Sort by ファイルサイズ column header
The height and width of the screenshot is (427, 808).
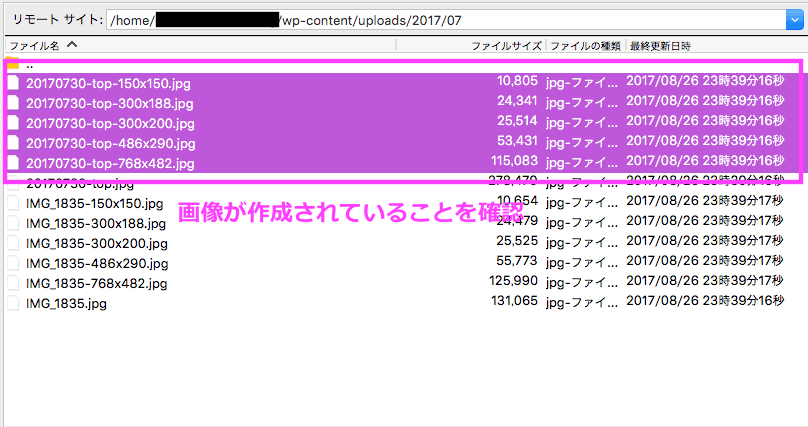click(x=506, y=46)
